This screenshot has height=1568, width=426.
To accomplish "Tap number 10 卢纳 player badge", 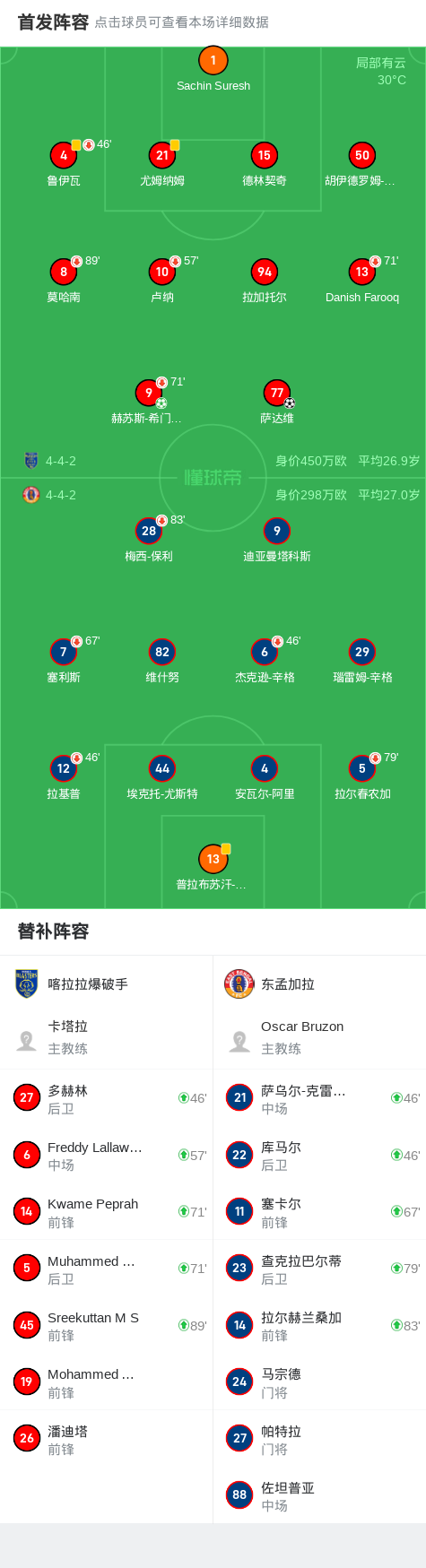I will click(162, 272).
